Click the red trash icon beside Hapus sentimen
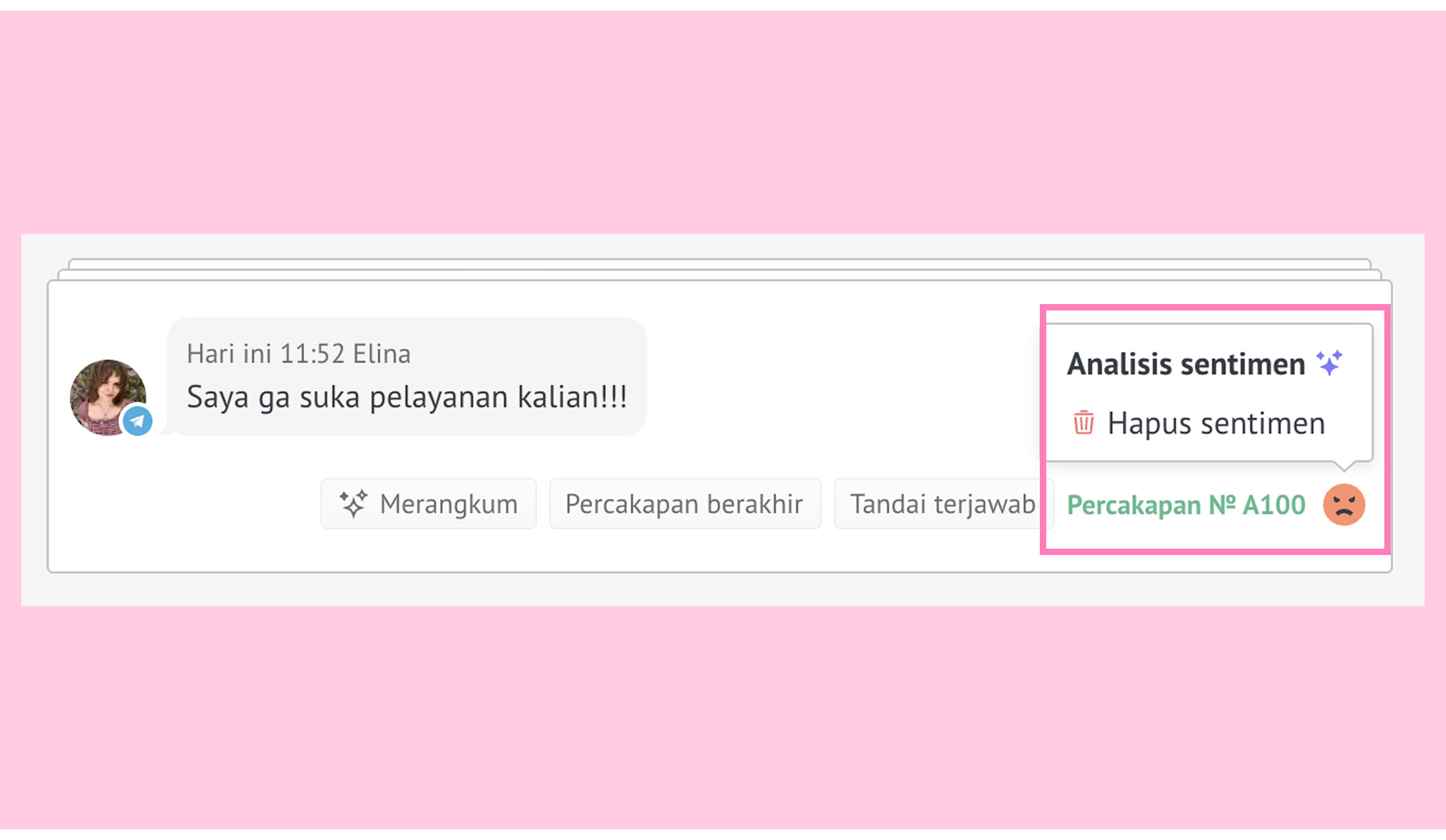Viewport: 1446px width, 840px height. click(1083, 423)
